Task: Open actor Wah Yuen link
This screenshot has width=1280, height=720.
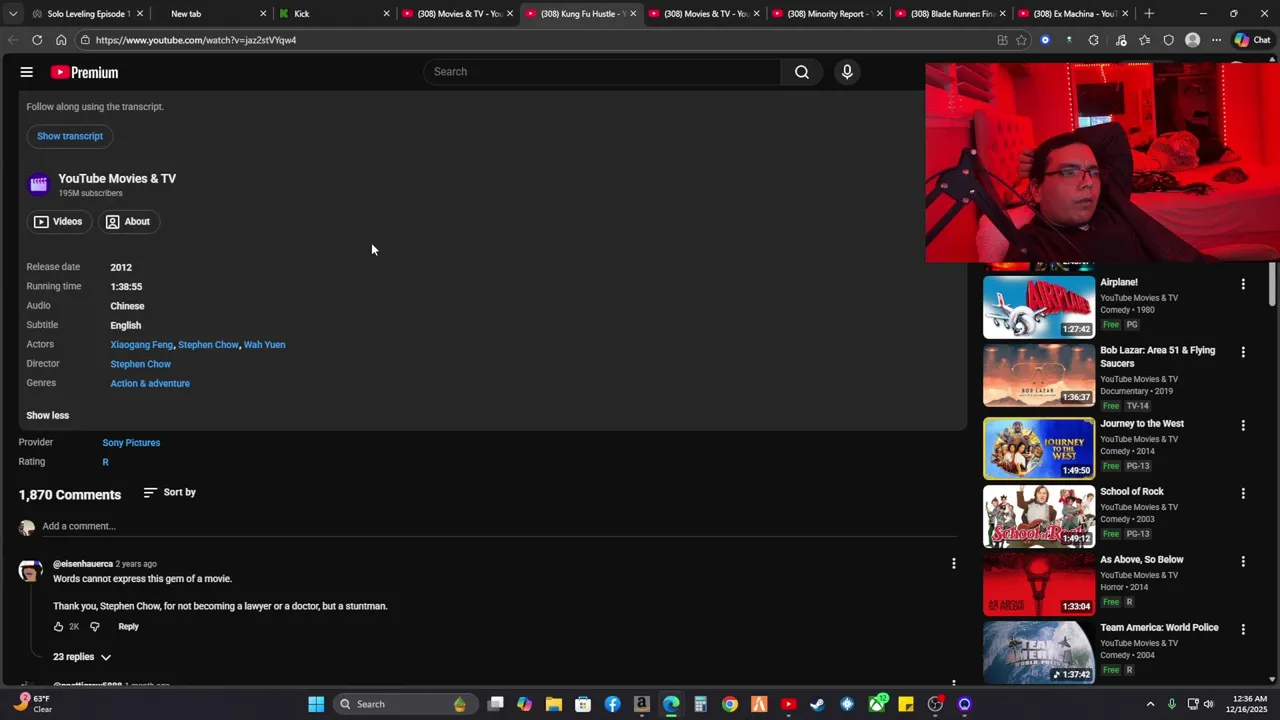Action: tap(265, 345)
